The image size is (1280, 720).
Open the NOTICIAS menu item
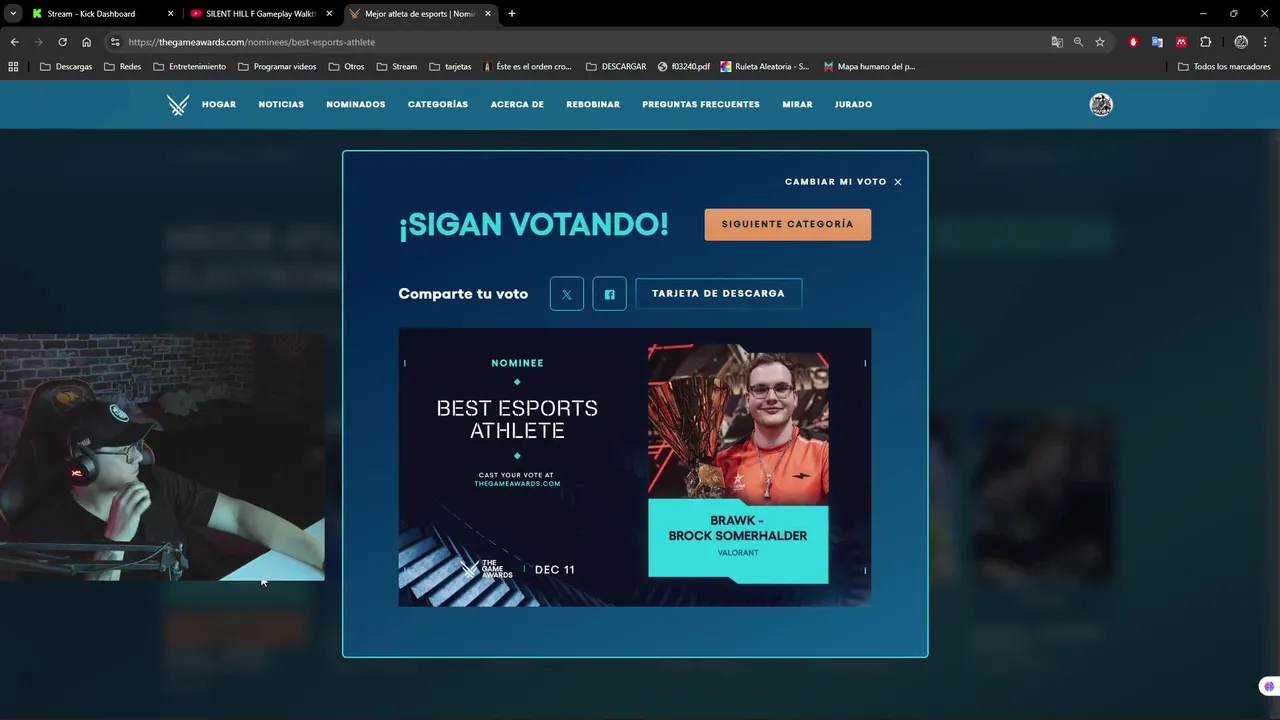coord(281,105)
